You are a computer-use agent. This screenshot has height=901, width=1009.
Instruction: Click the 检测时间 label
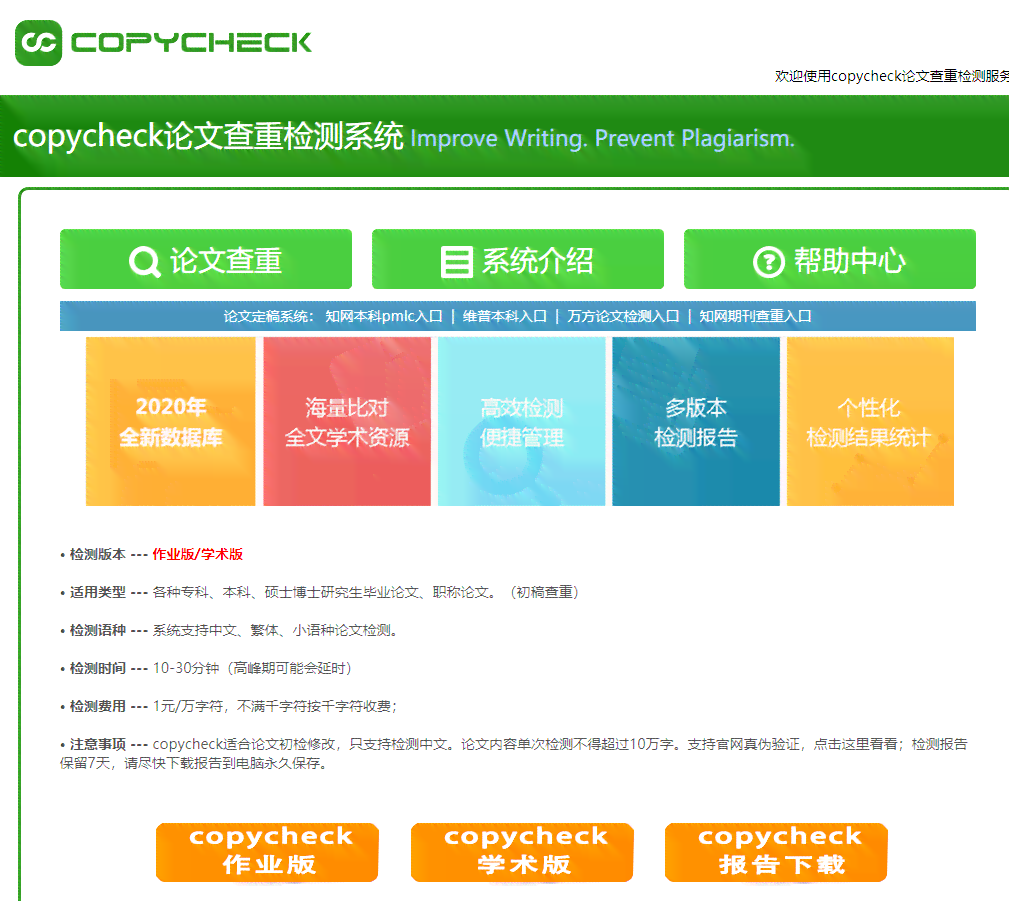(98, 668)
